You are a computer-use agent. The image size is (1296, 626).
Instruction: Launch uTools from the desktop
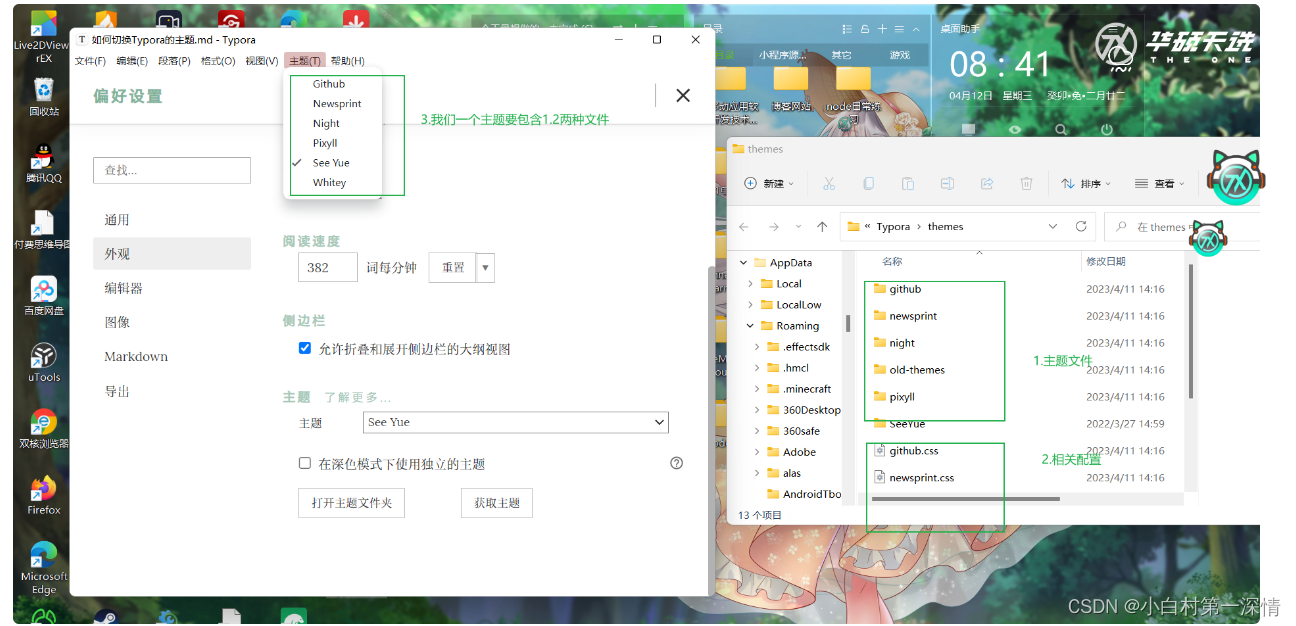(x=43, y=363)
